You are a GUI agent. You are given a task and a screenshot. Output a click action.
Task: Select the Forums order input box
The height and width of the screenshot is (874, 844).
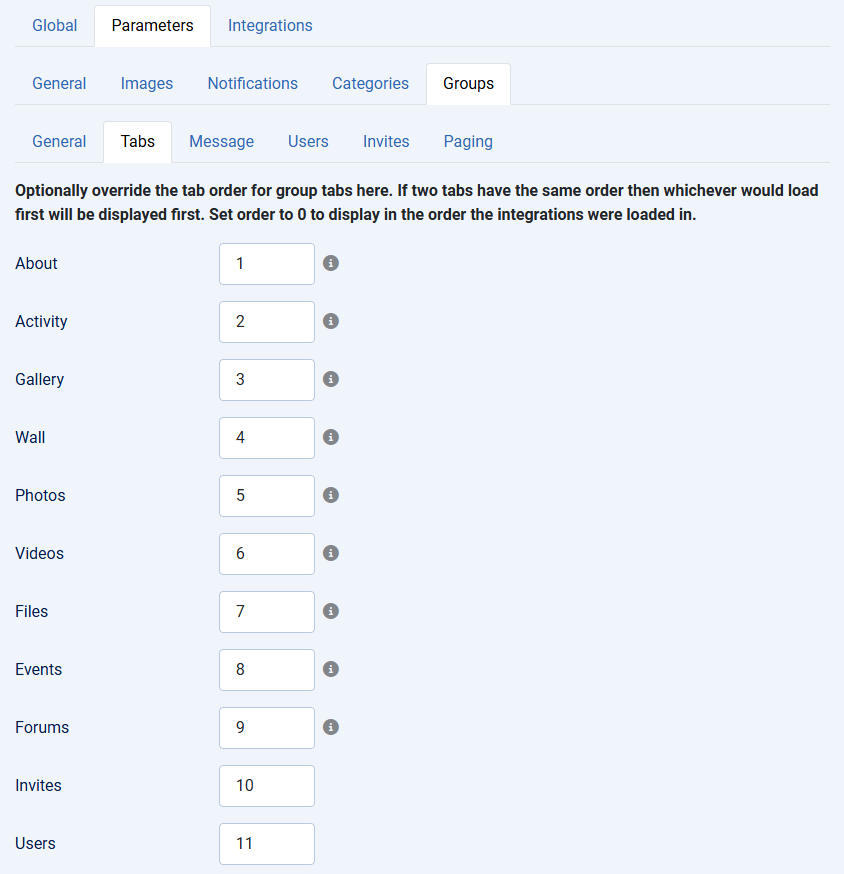pos(266,728)
